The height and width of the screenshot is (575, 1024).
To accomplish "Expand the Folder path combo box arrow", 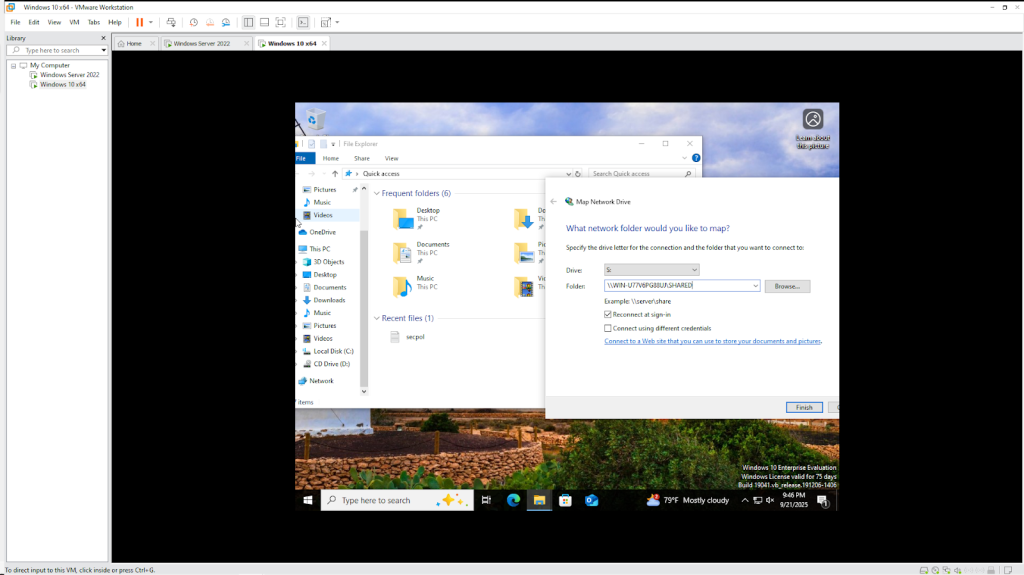I will tap(755, 286).
